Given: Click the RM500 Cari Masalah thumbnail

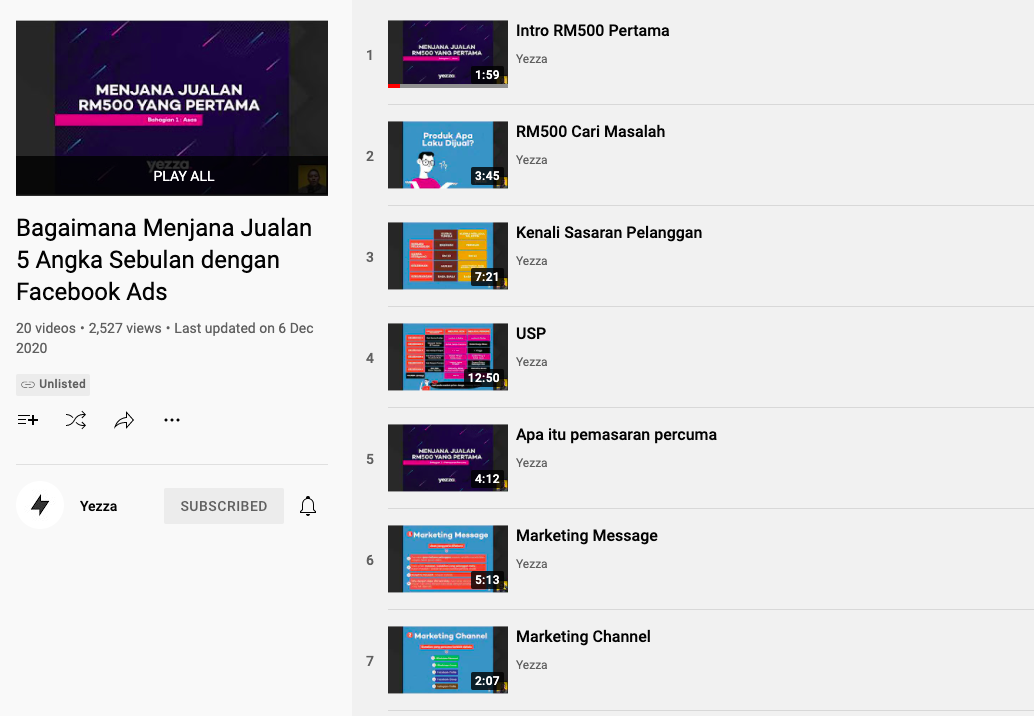Looking at the screenshot, I should point(447,155).
